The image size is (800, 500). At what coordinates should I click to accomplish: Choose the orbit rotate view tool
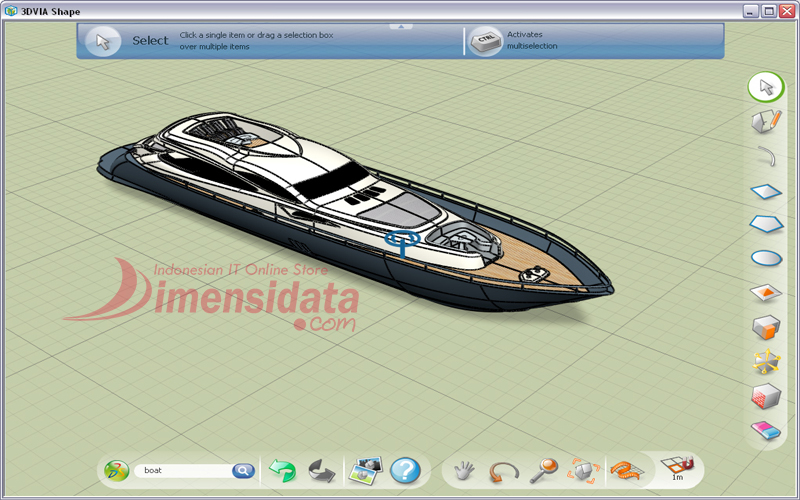click(x=504, y=471)
